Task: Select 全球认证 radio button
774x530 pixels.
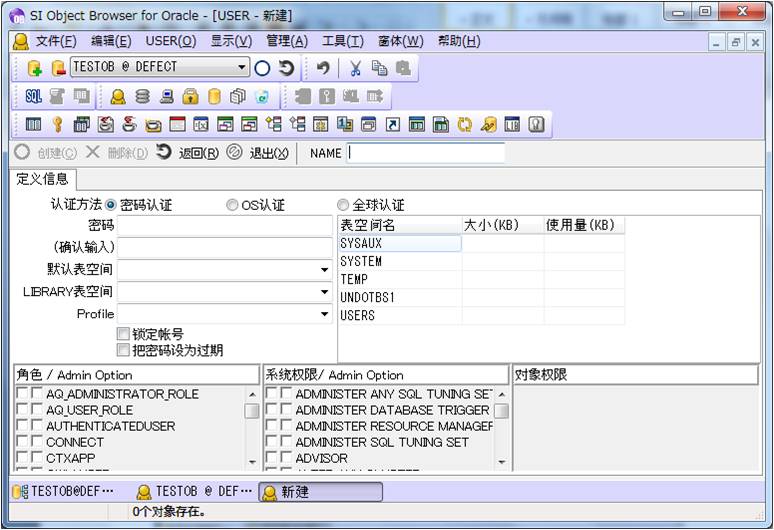Action: pos(343,204)
